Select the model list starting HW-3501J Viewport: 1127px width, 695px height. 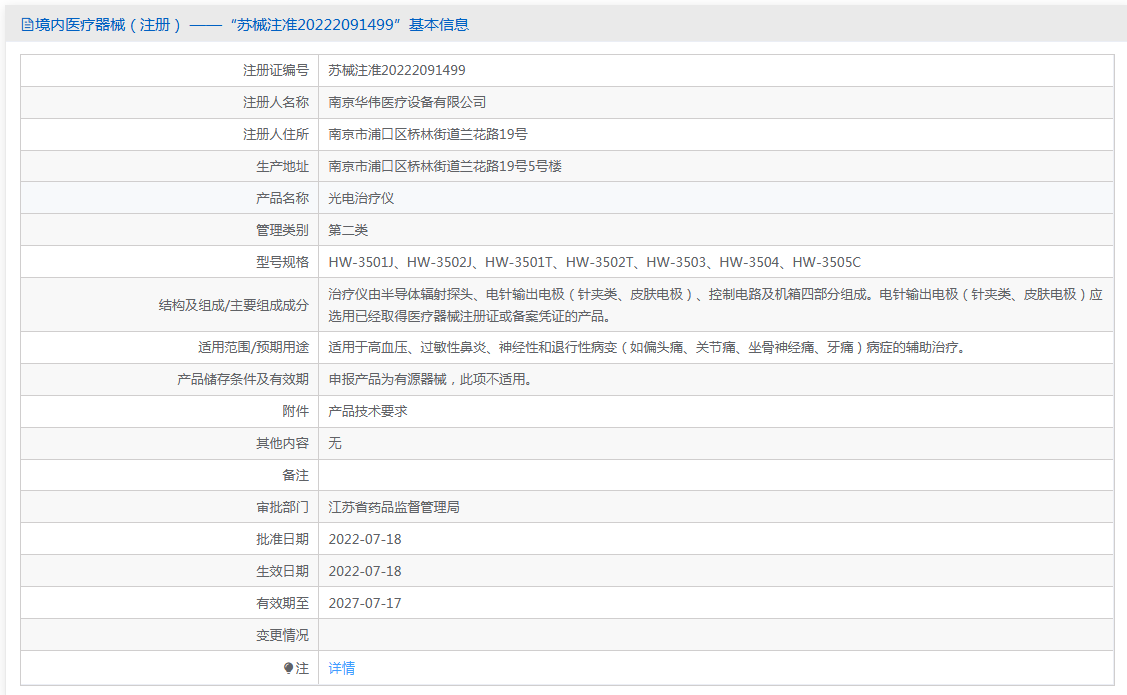point(594,262)
